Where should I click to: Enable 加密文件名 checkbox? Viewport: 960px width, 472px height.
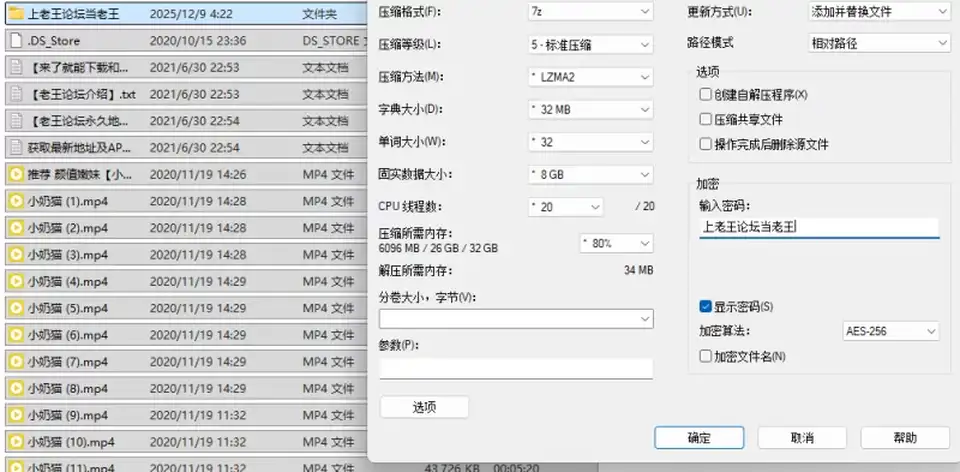[x=705, y=356]
